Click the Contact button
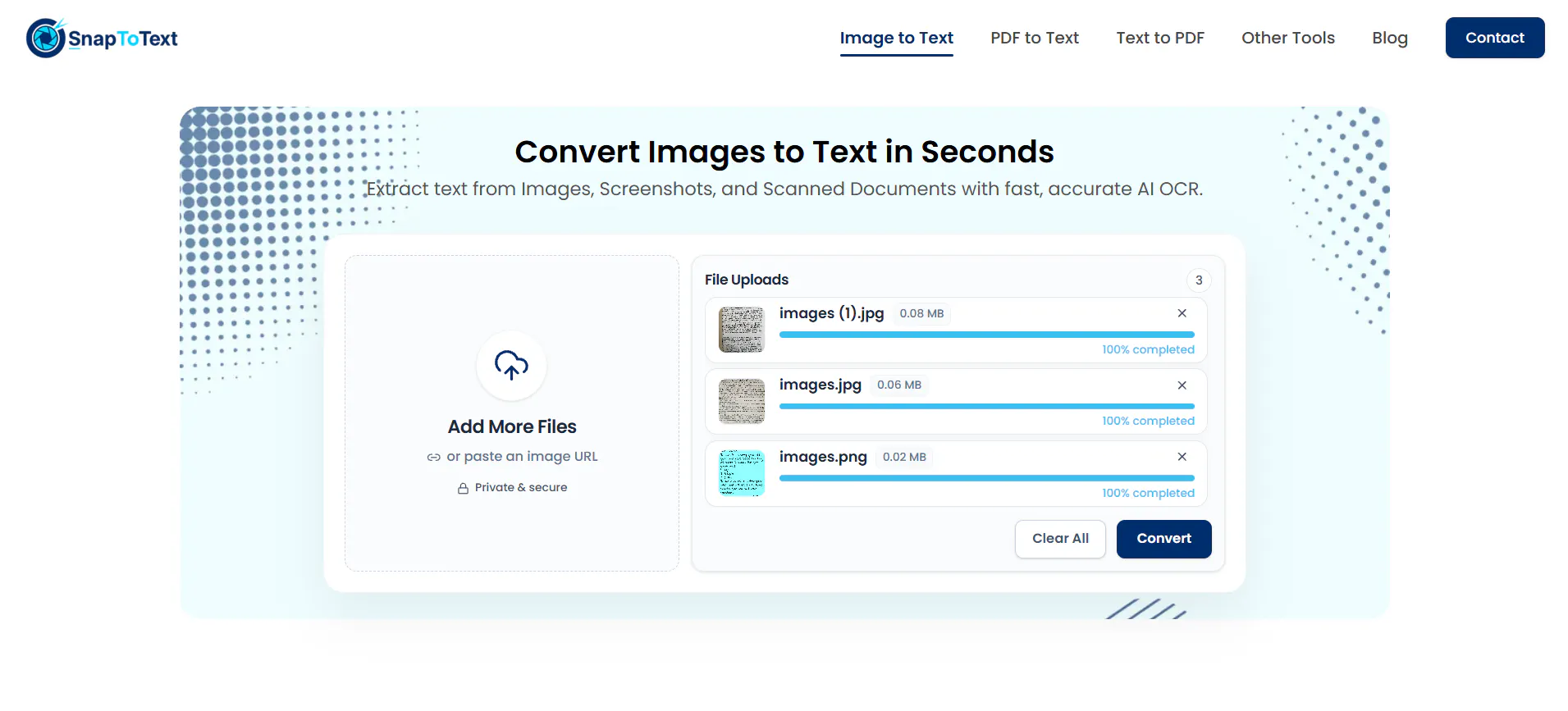This screenshot has height=711, width=1568. click(1494, 38)
